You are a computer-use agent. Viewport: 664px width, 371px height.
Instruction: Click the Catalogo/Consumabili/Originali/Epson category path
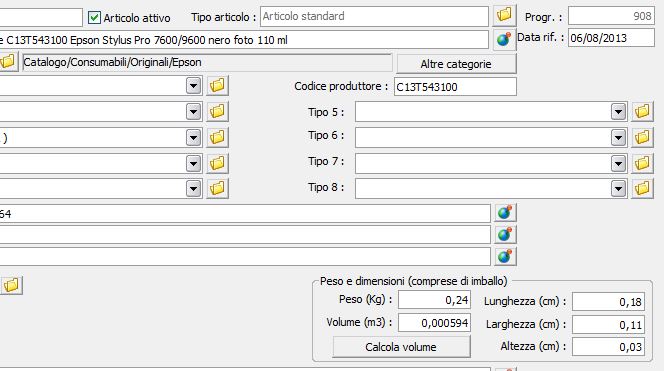coord(208,62)
